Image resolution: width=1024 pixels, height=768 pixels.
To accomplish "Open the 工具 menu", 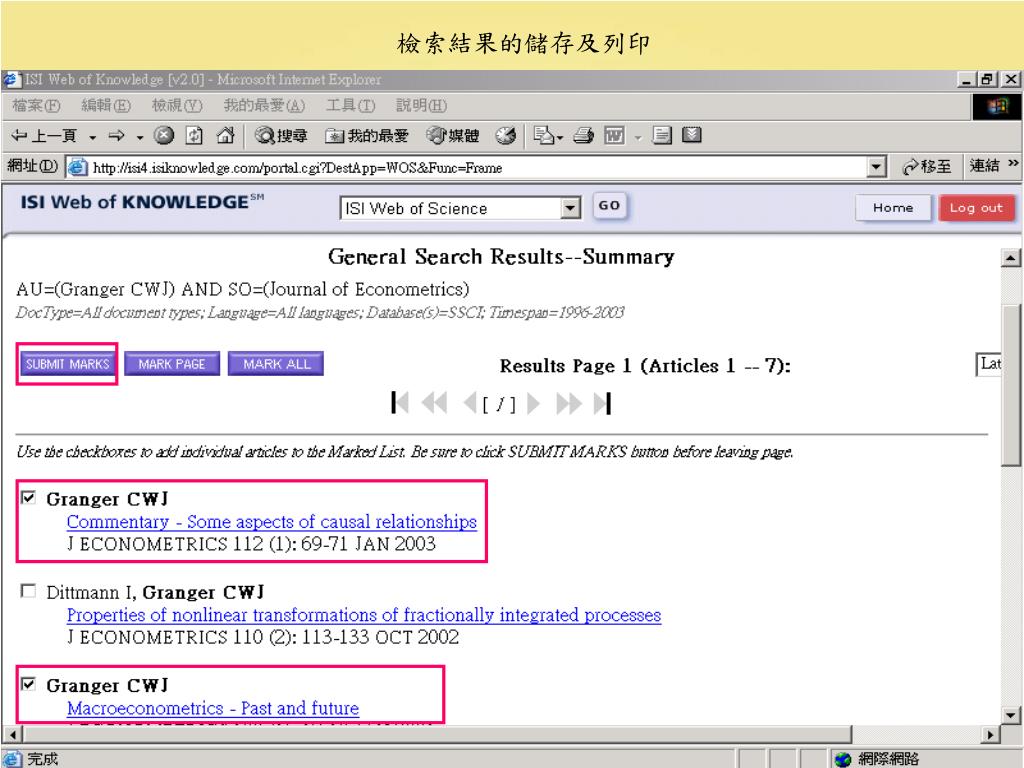I will point(351,105).
